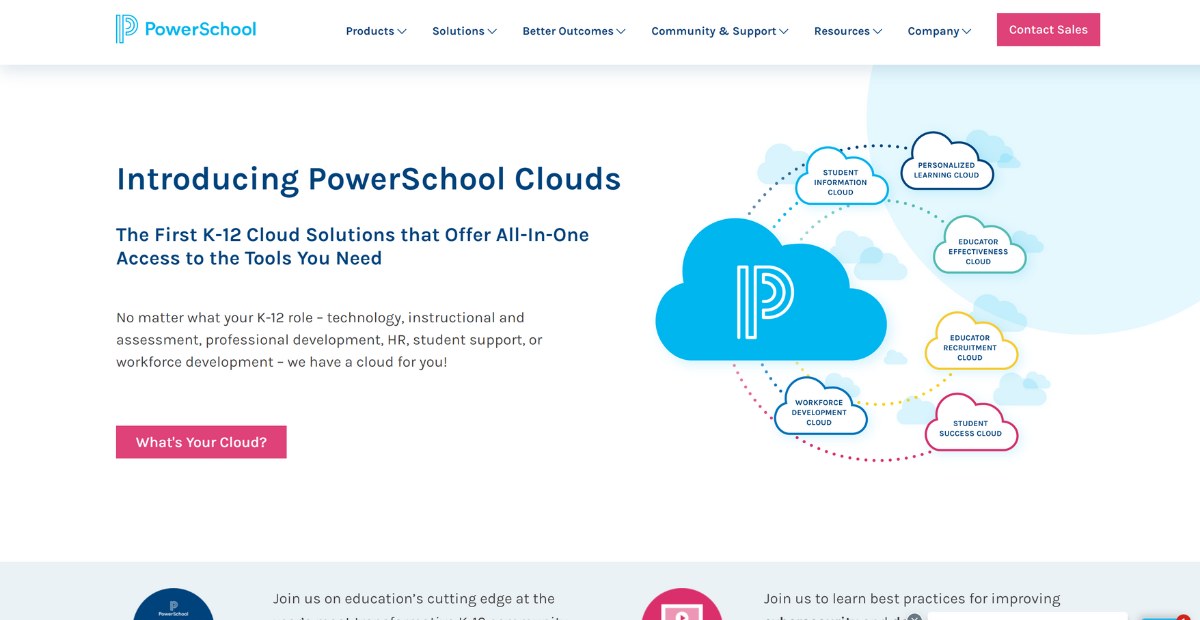Open the Products menu

click(x=376, y=31)
